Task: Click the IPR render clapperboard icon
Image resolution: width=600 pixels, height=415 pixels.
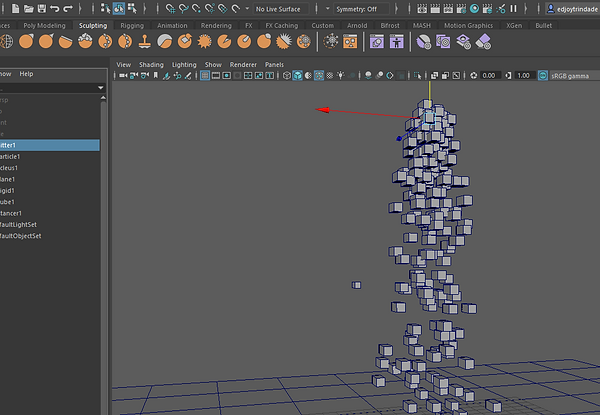Action: [x=448, y=8]
